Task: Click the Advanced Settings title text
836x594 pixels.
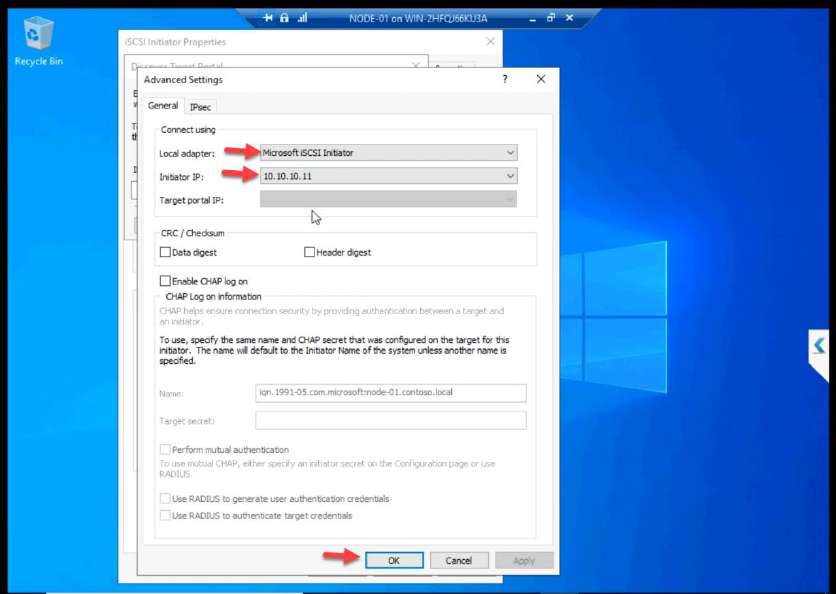Action: click(183, 79)
